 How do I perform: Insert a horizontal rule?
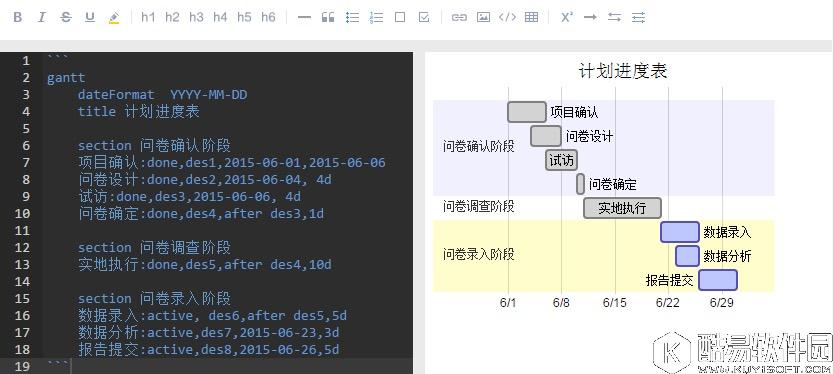(x=304, y=18)
